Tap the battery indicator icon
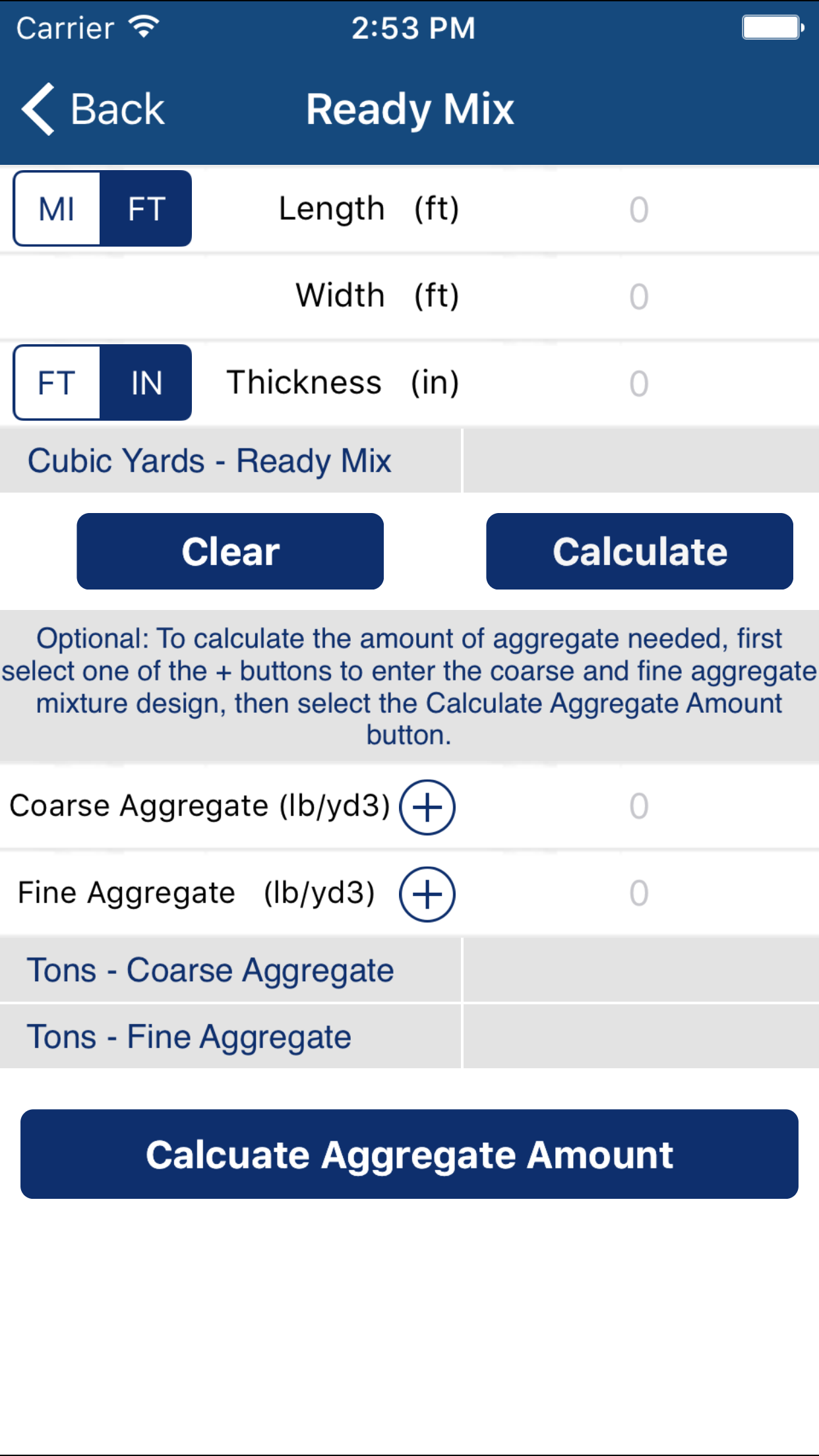 (772, 28)
